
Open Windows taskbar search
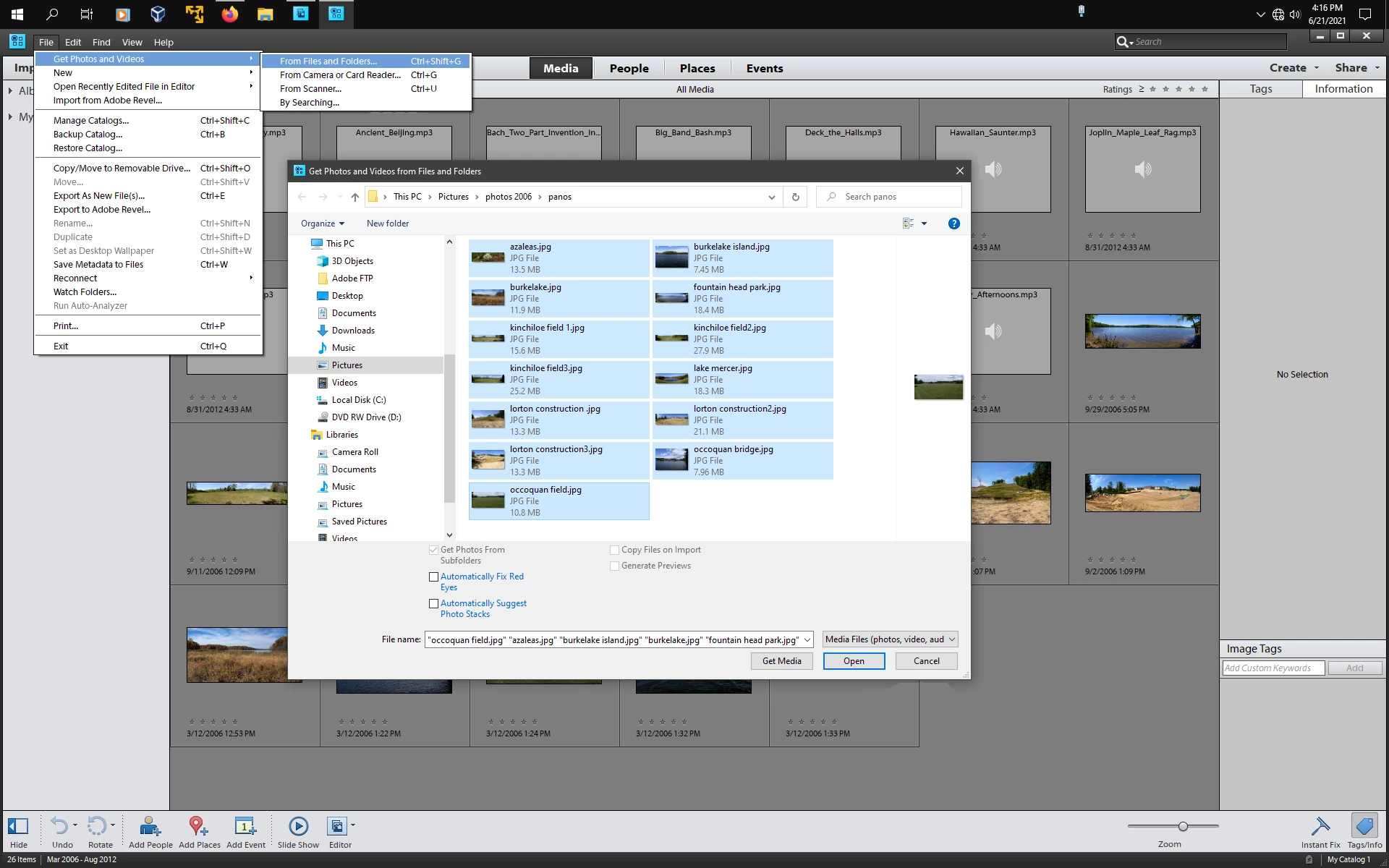(x=52, y=14)
